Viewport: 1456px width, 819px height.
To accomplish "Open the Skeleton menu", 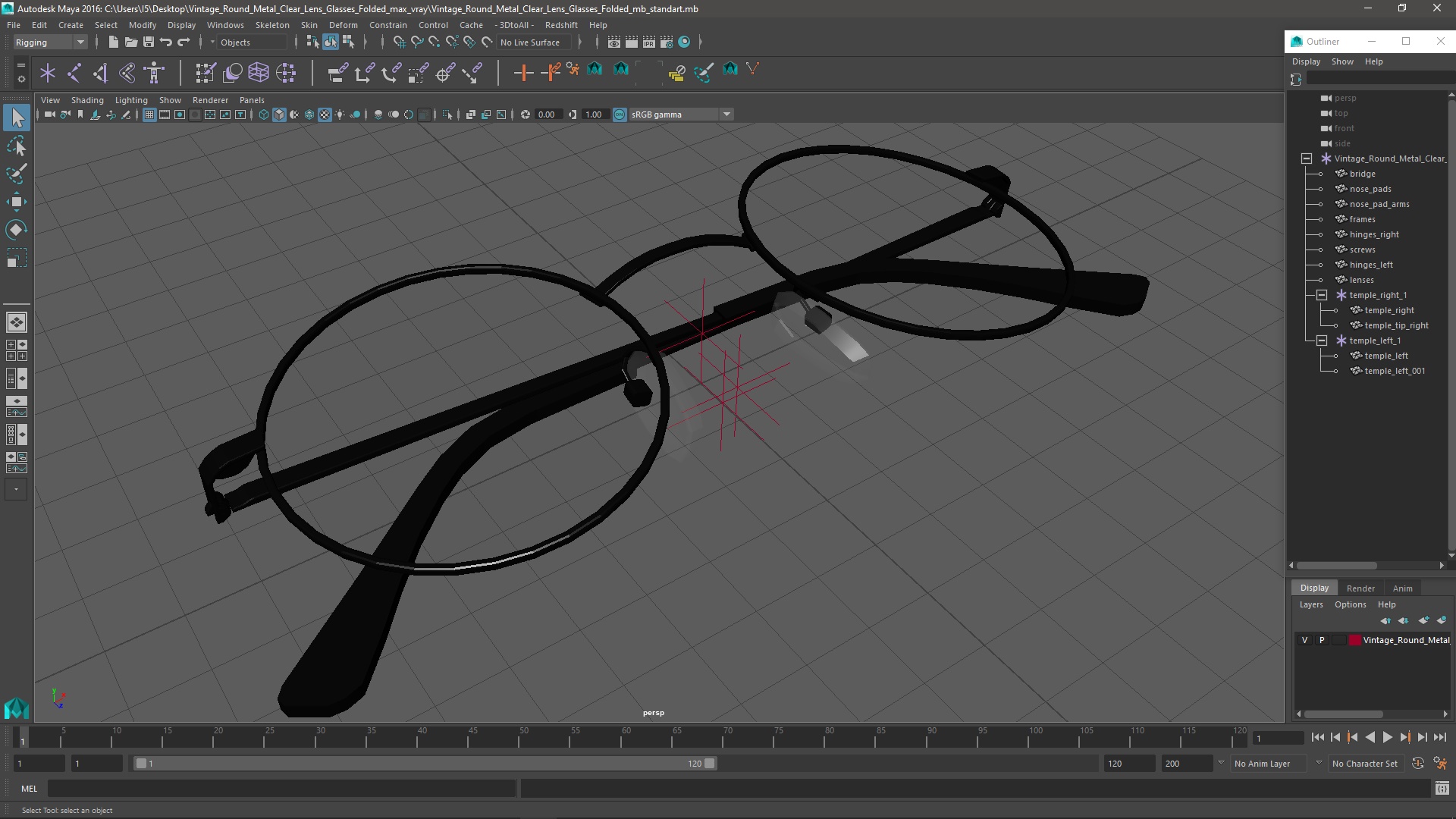I will [272, 25].
